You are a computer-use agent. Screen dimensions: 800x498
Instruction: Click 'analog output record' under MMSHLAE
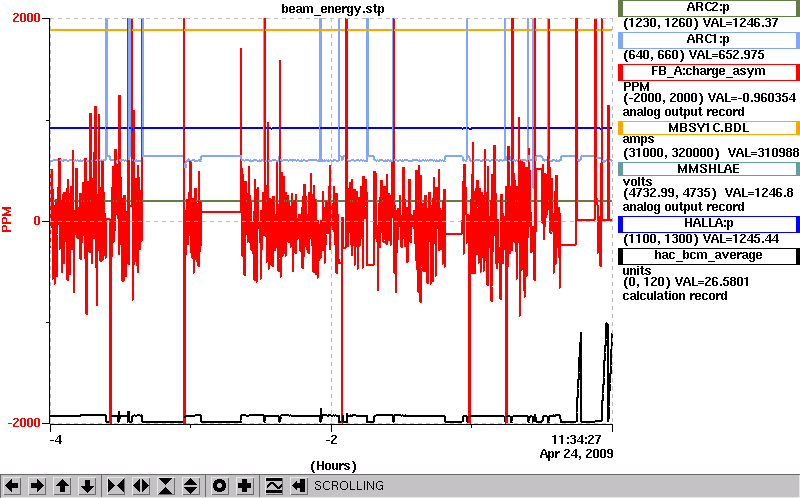[683, 207]
